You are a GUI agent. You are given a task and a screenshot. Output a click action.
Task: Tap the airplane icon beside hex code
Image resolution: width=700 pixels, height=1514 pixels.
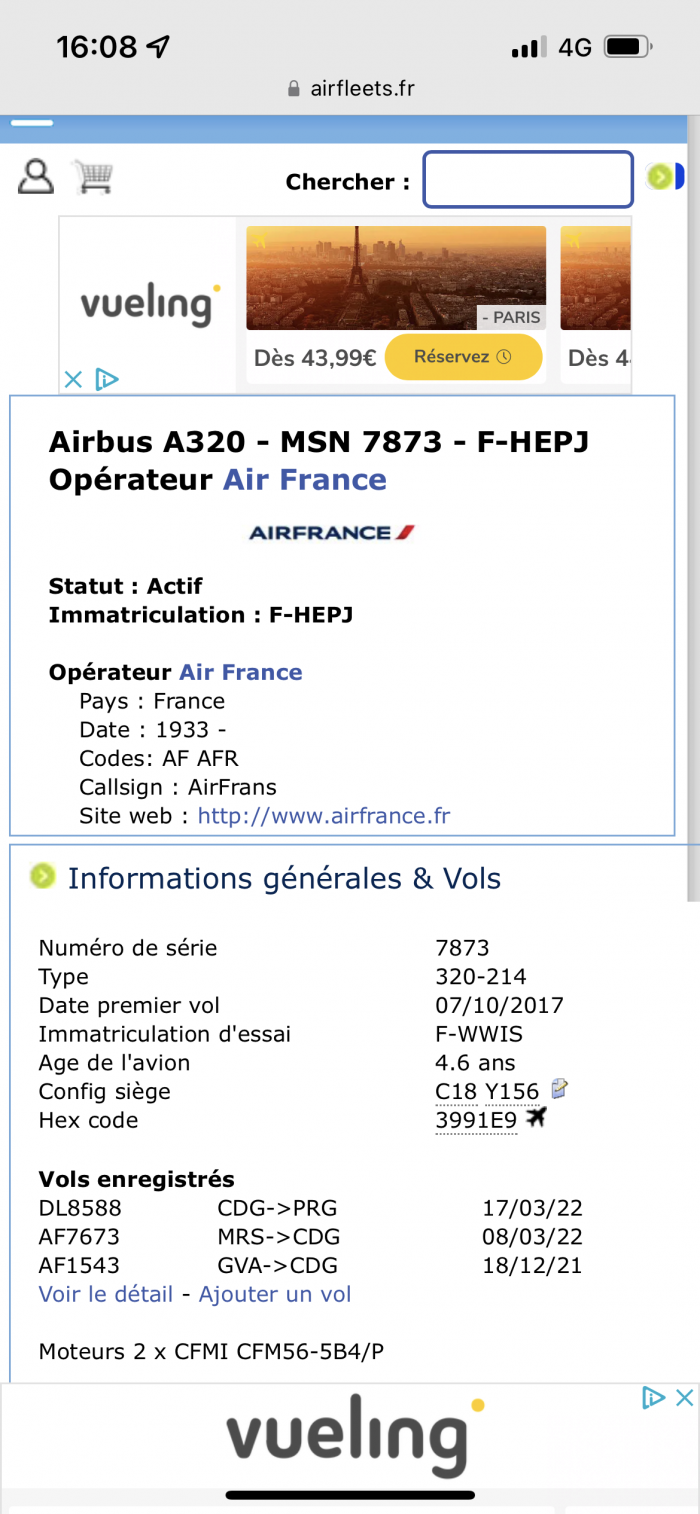[537, 1118]
